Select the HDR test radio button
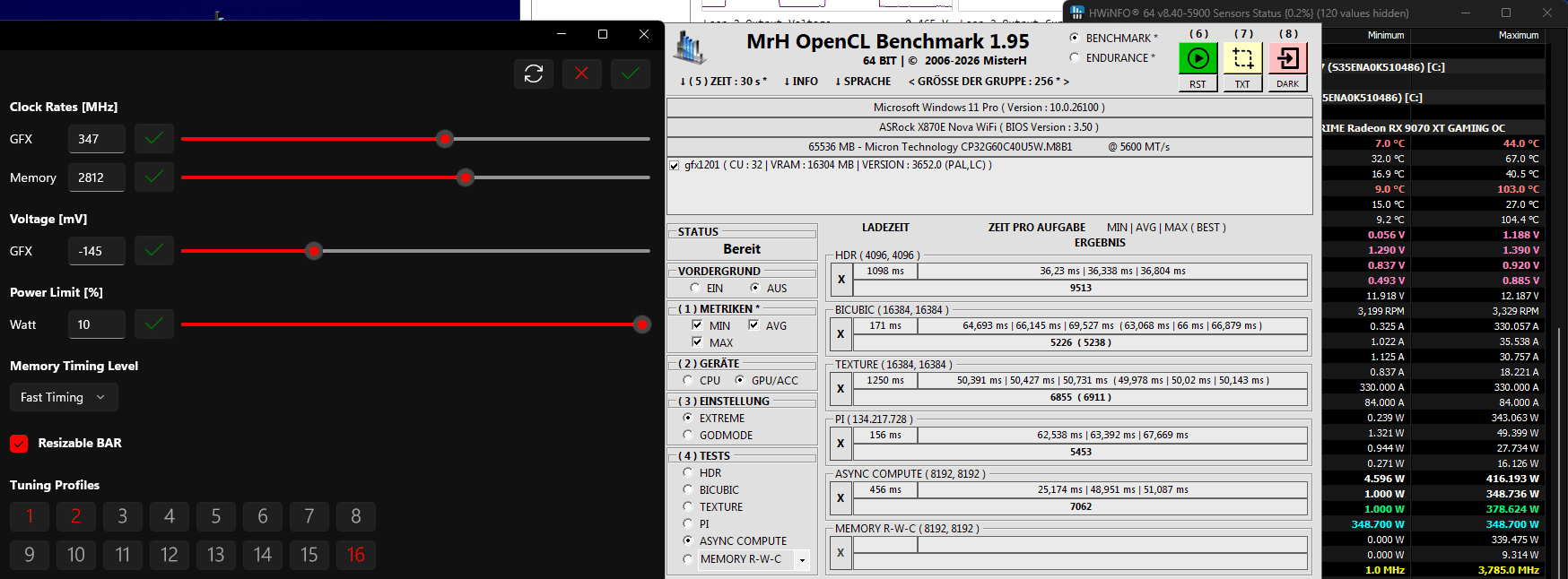 (688, 472)
